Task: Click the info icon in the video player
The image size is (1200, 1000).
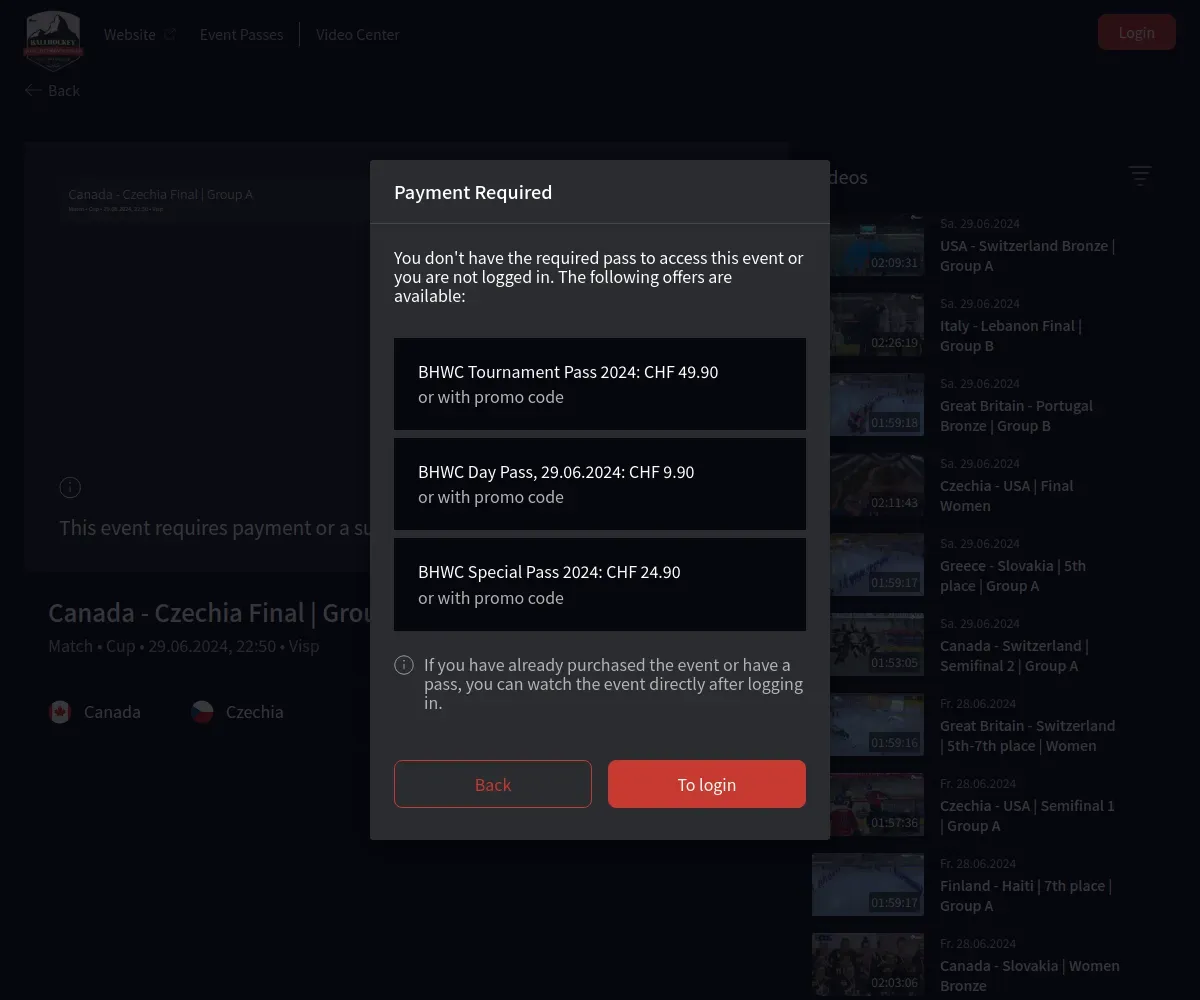Action: [70, 487]
